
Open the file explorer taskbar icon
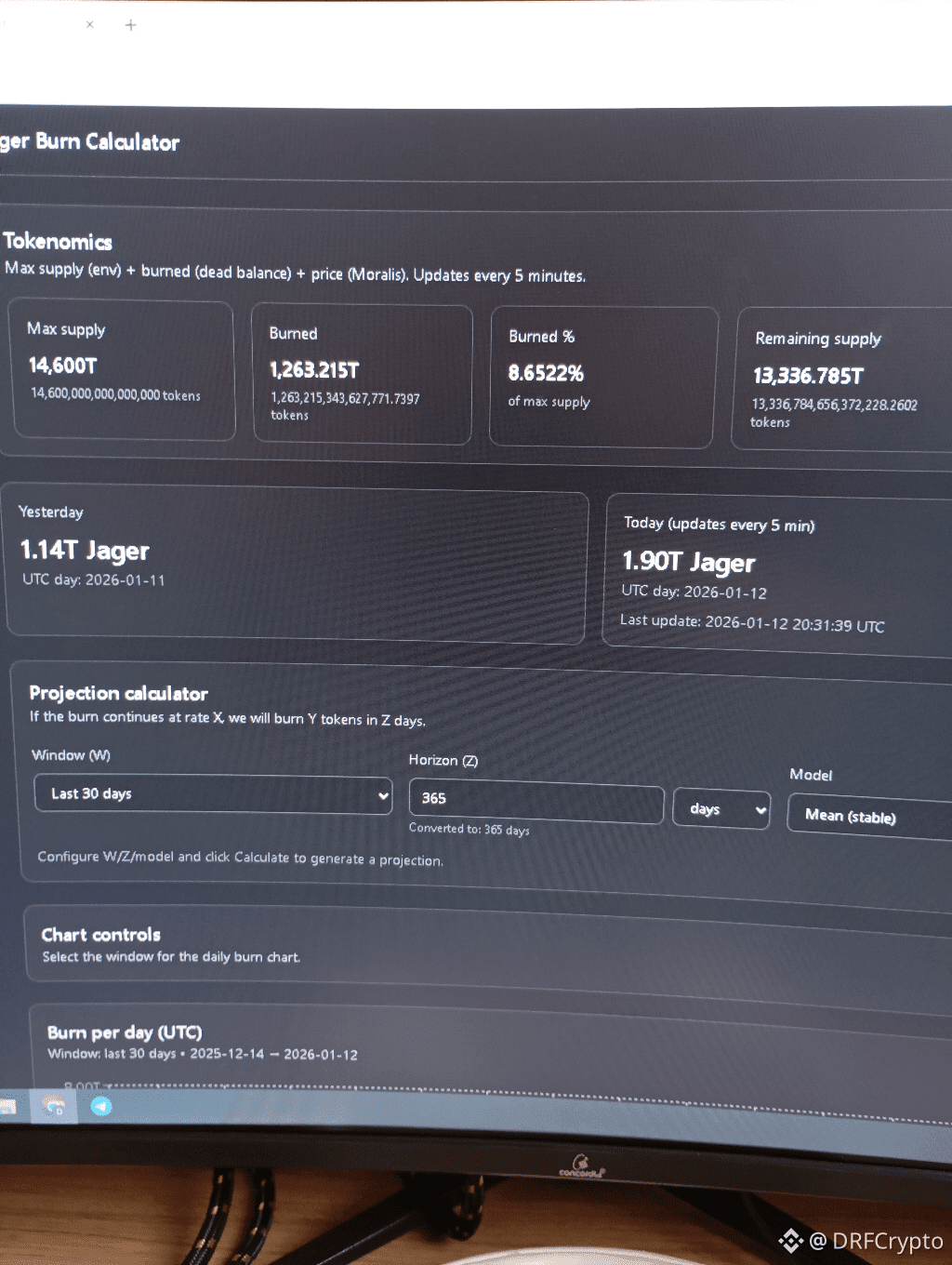[7, 1106]
